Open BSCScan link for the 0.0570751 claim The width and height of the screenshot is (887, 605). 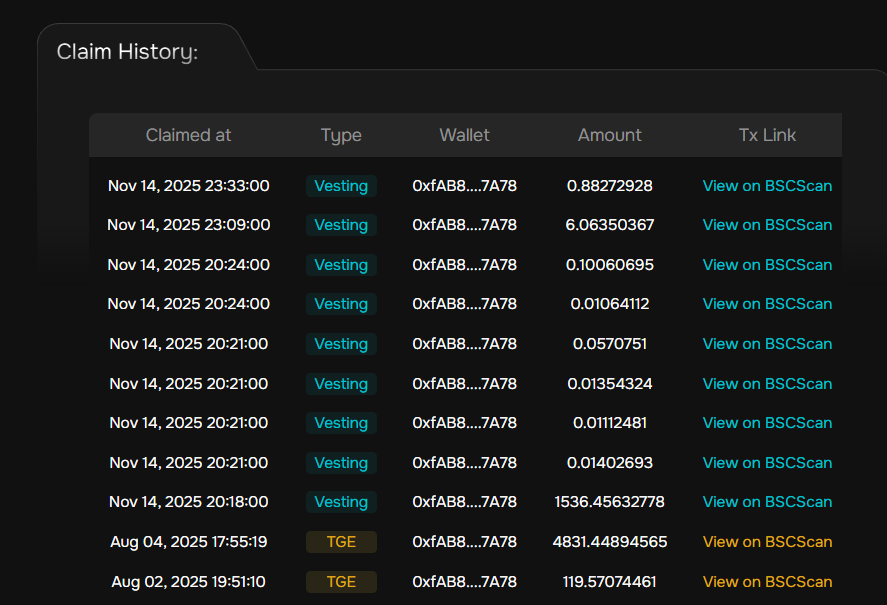[767, 344]
